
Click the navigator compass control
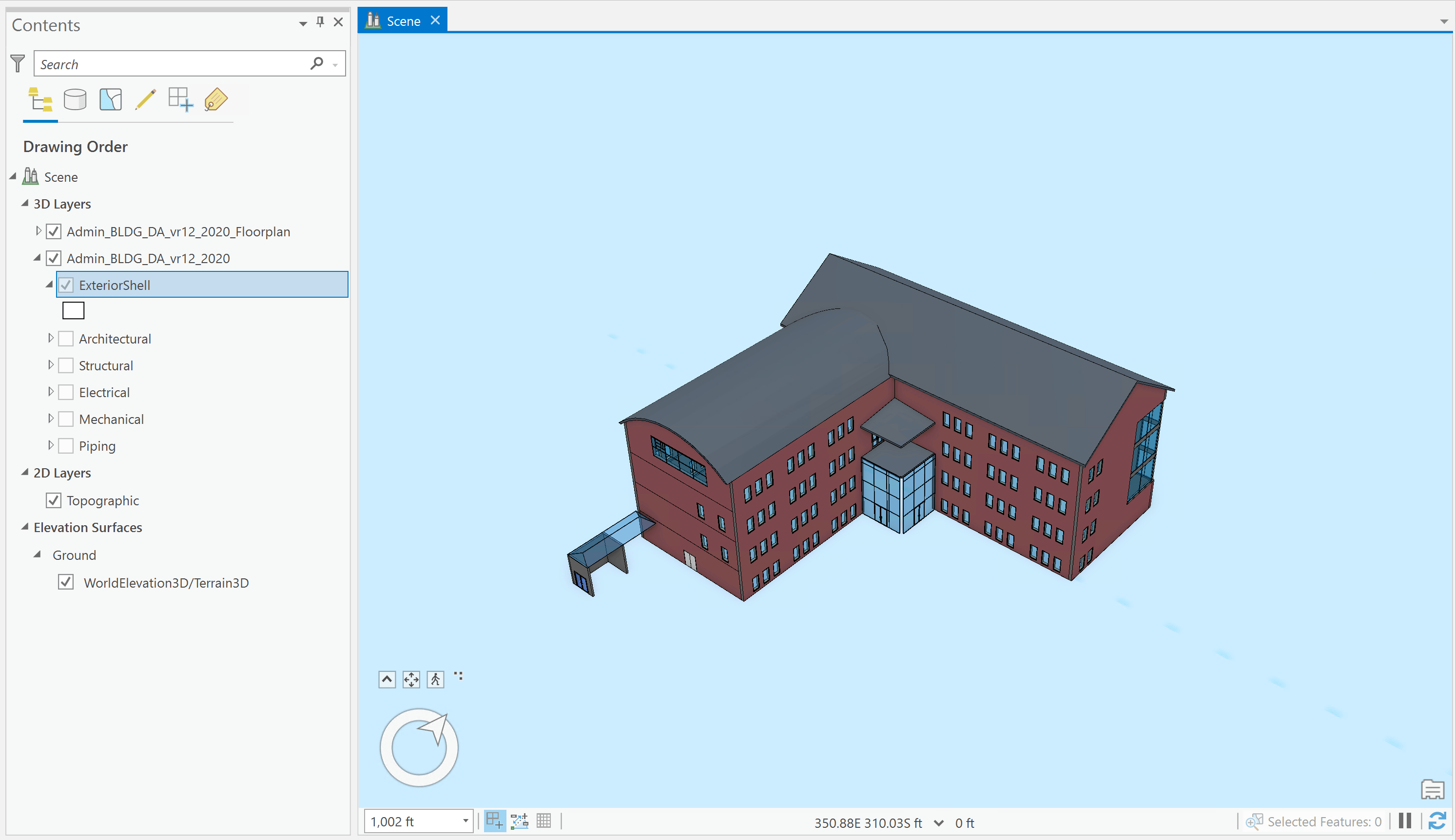point(419,748)
